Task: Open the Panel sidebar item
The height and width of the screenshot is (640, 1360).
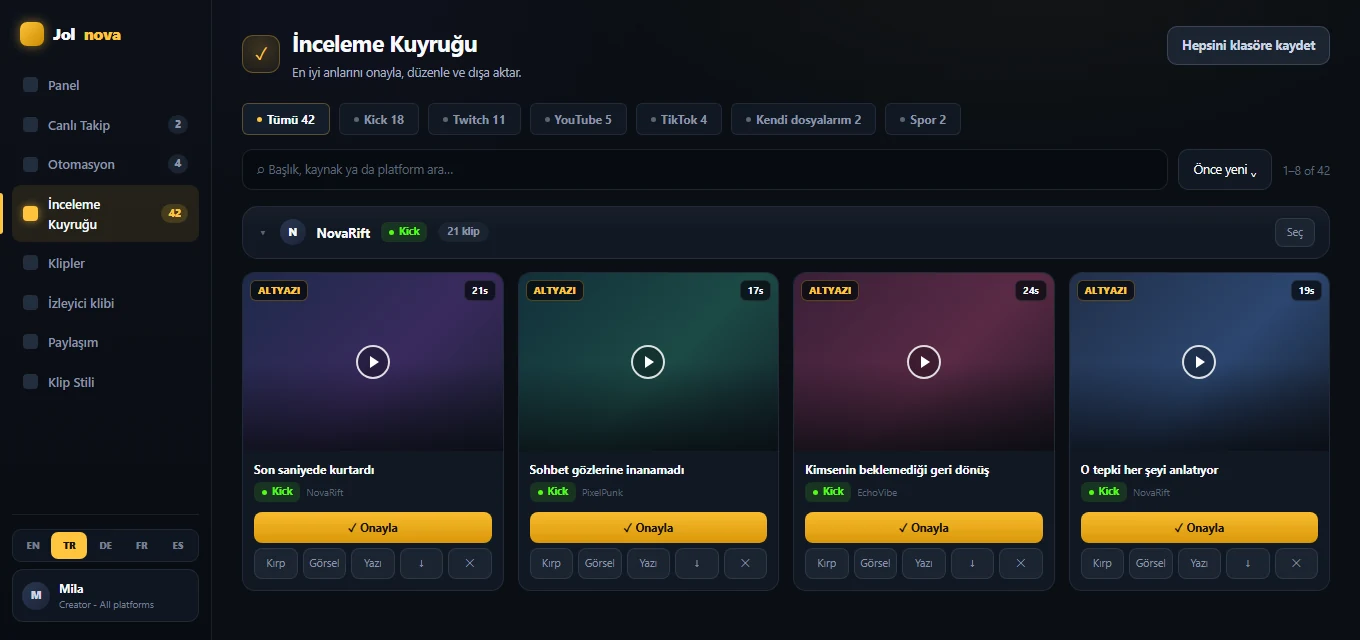Action: pos(105,85)
